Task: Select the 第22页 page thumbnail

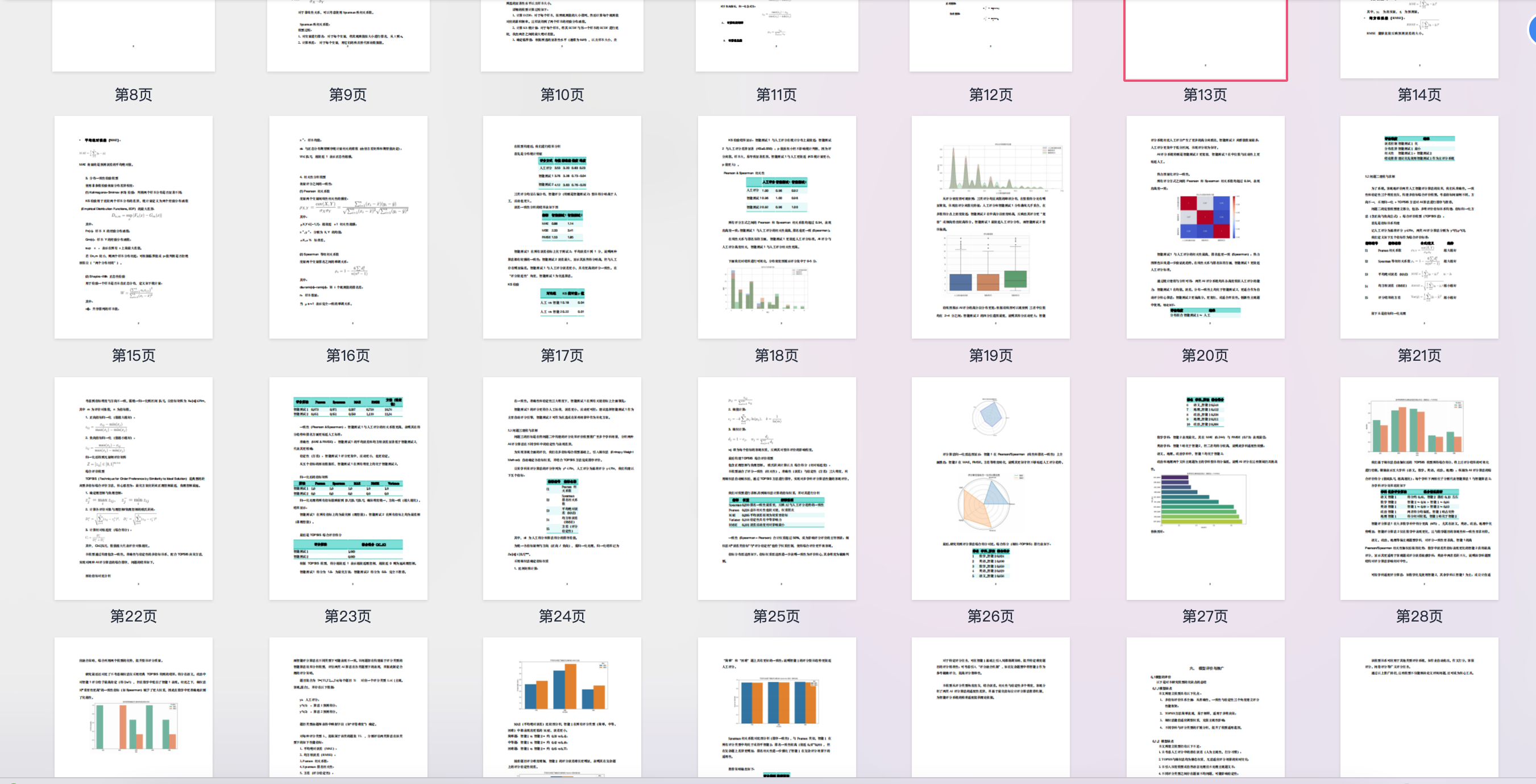Action: click(x=134, y=488)
